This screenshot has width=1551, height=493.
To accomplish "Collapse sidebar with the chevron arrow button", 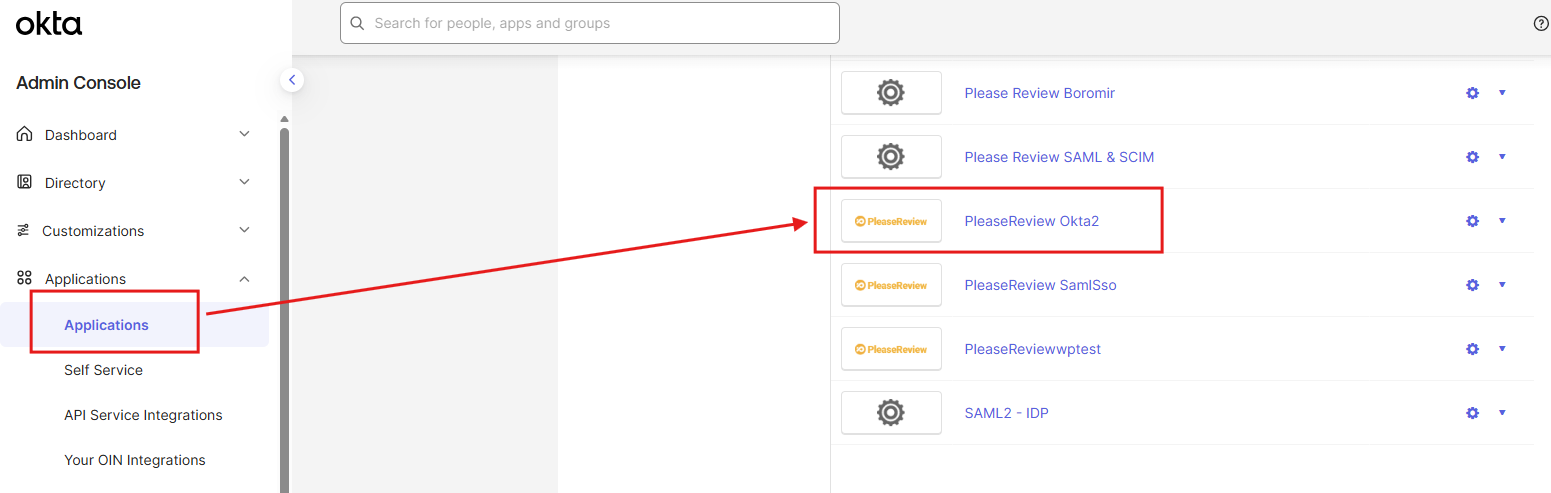I will [292, 79].
